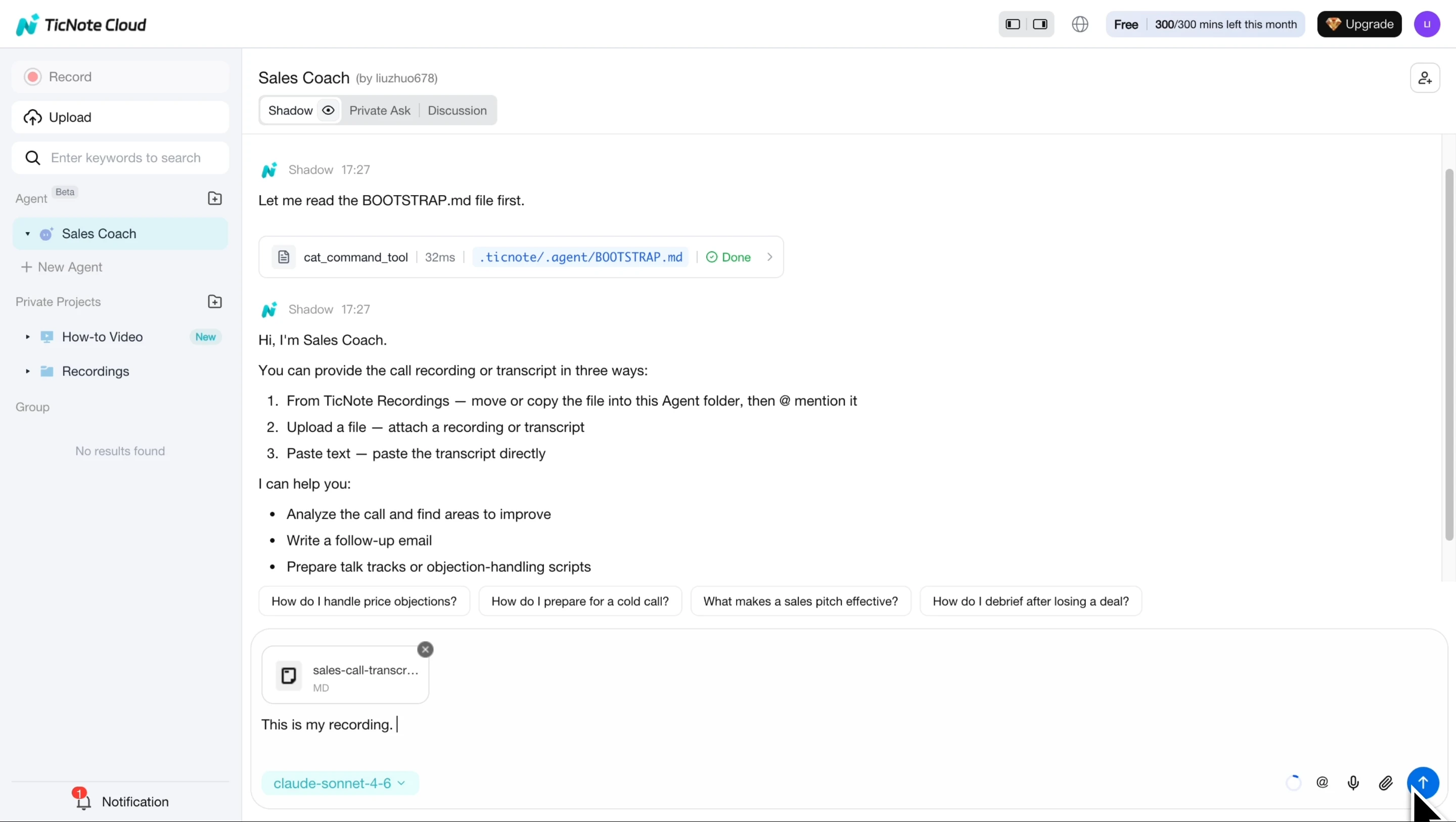Open the claude-sonnet-4-6 model dropdown
The height and width of the screenshot is (822, 1456).
[x=340, y=784]
